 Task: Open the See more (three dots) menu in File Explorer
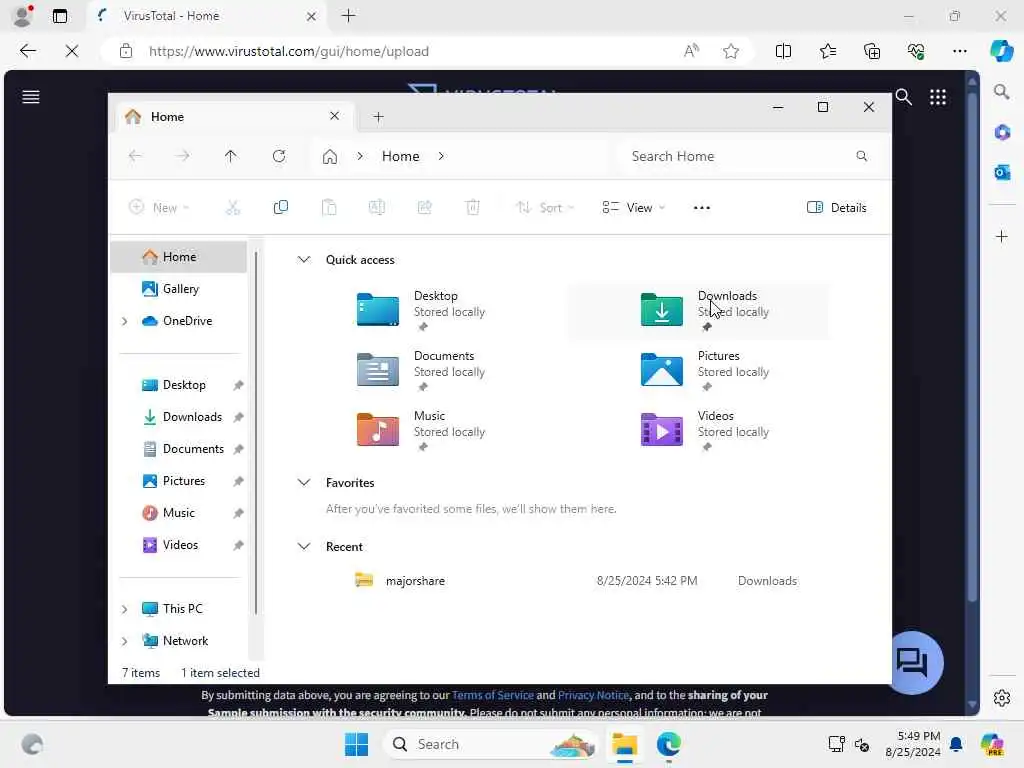point(701,208)
